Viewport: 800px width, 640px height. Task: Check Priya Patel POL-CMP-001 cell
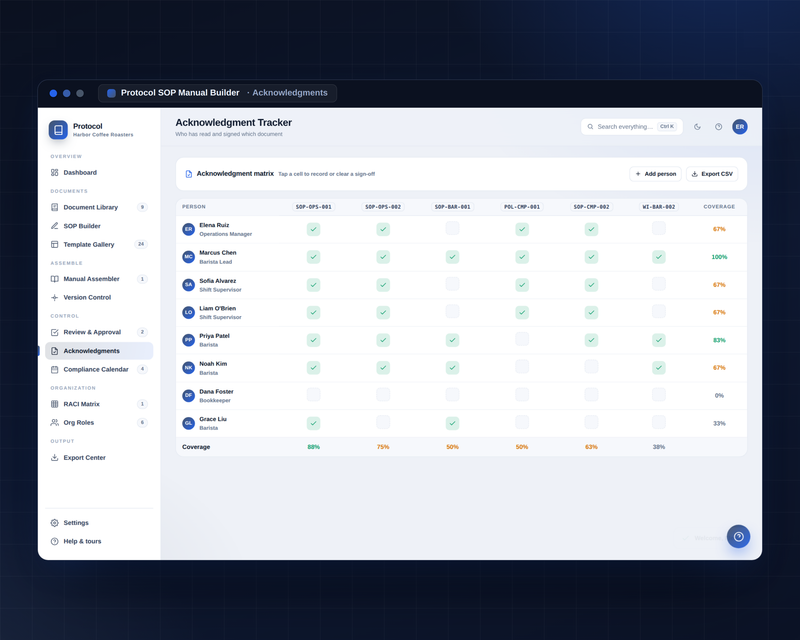point(522,339)
